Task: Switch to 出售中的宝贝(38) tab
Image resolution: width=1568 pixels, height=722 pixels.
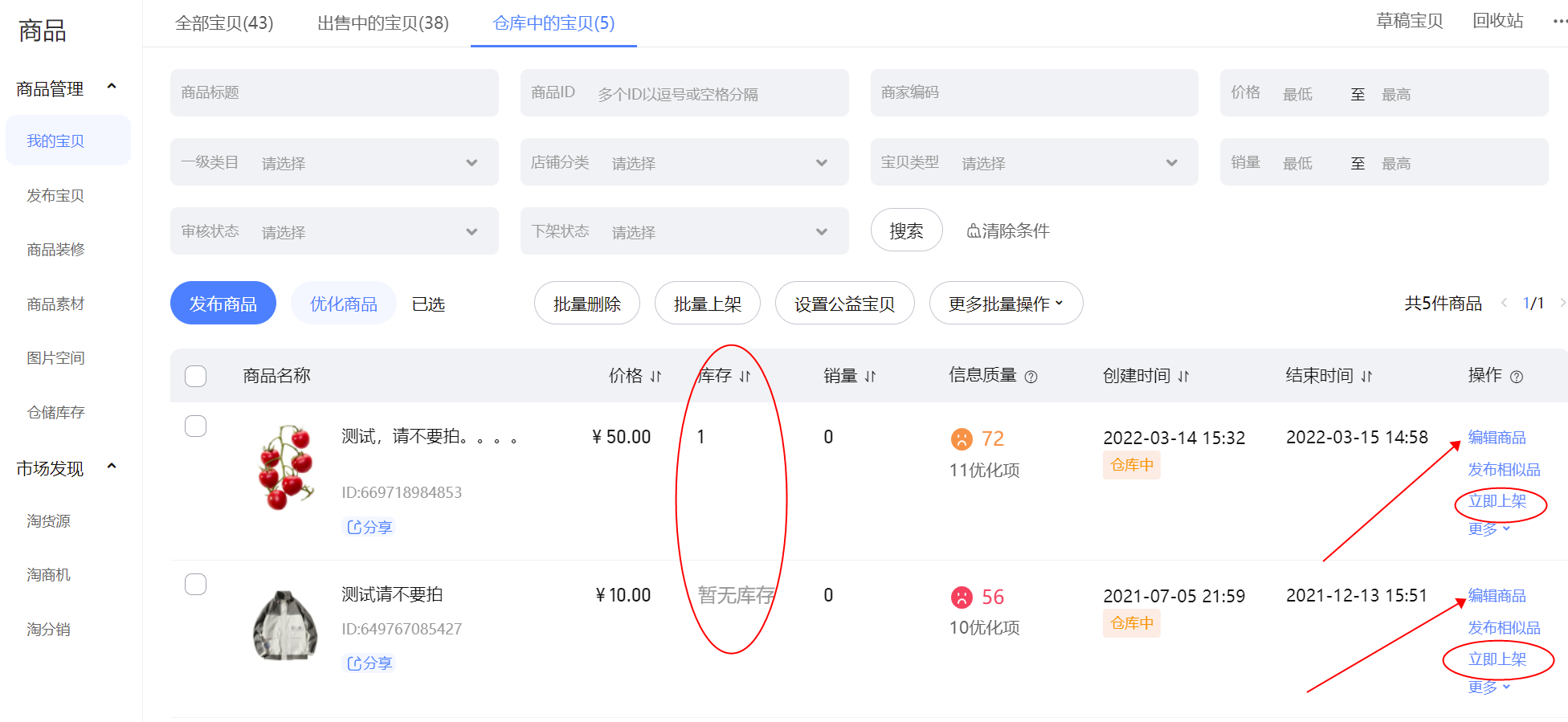Action: [x=383, y=23]
